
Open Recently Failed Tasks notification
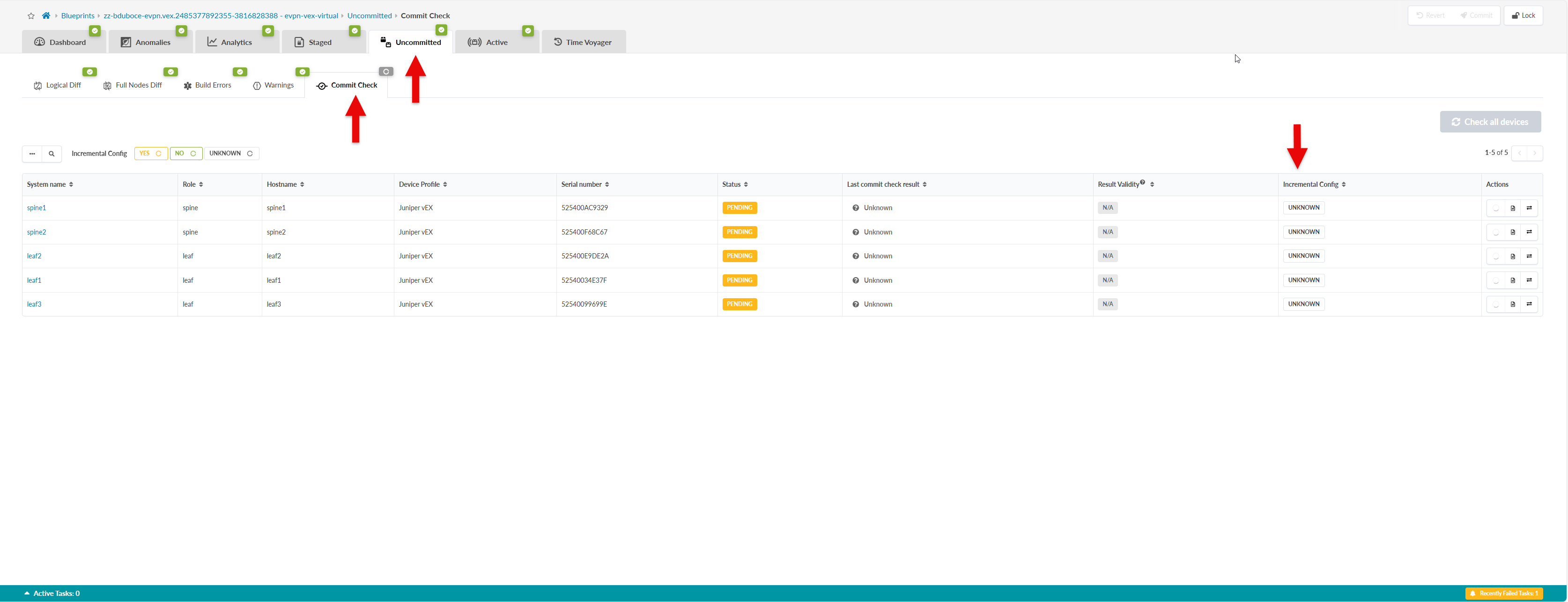(1503, 594)
